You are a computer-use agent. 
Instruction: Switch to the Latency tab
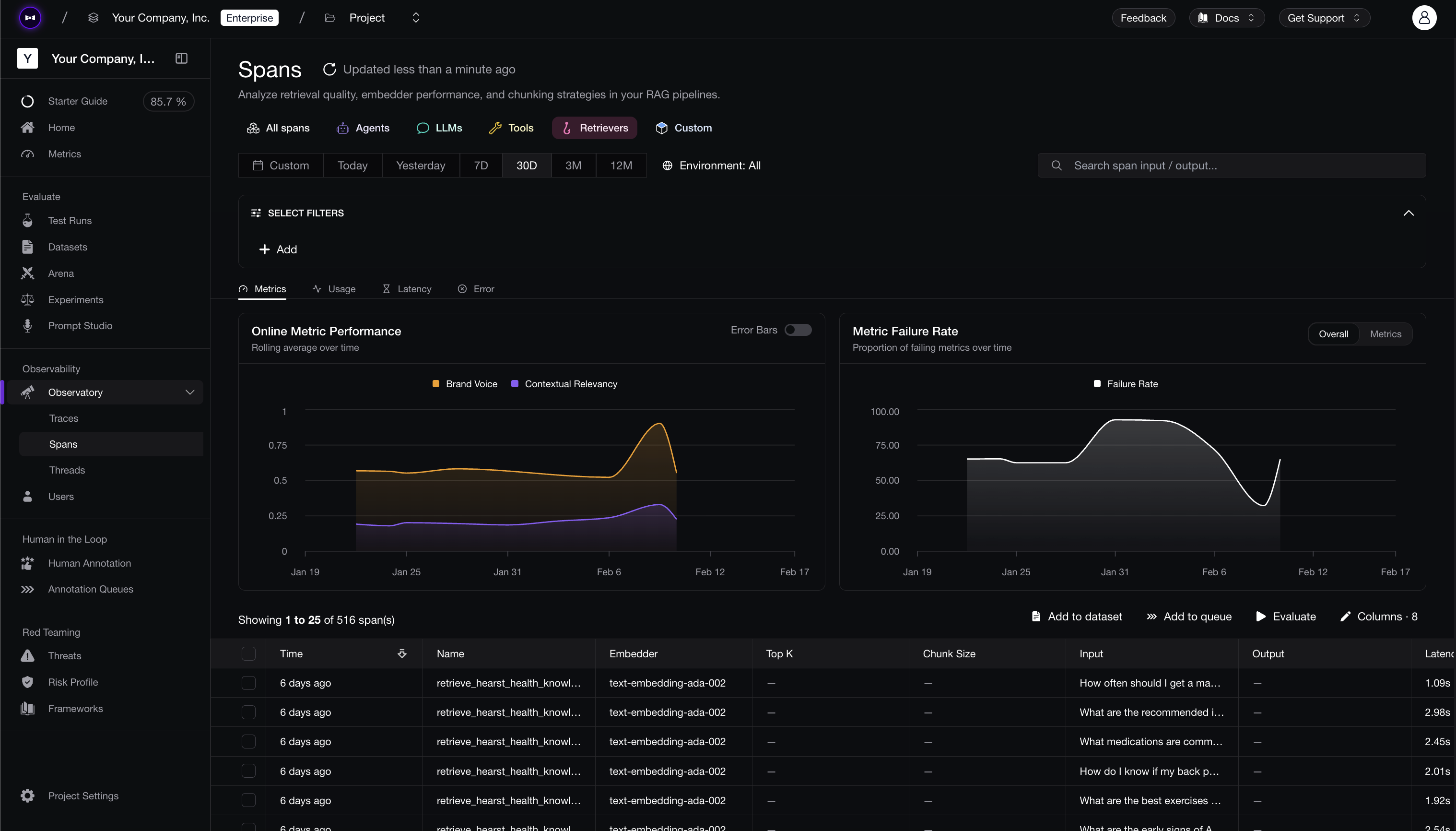[407, 289]
